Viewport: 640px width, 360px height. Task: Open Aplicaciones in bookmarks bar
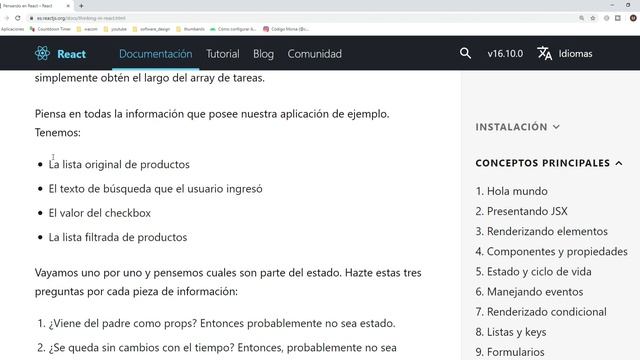point(12,29)
